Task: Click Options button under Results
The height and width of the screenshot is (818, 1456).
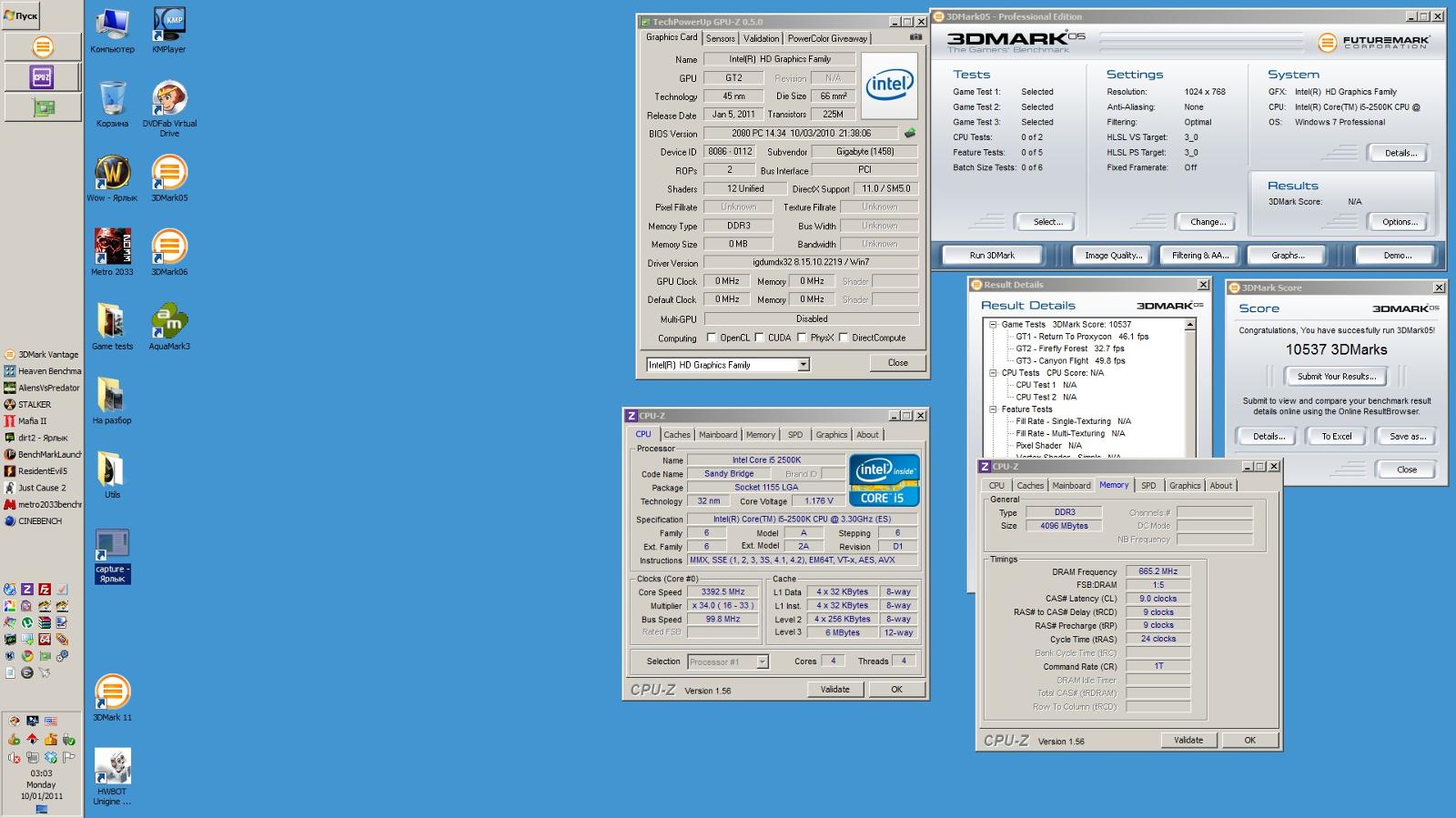Action: (x=1400, y=222)
